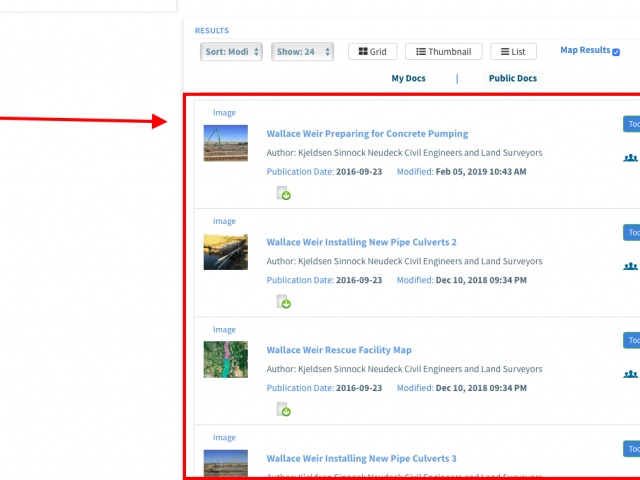Select the My Docs tab
This screenshot has width=640, height=480.
pos(408,78)
